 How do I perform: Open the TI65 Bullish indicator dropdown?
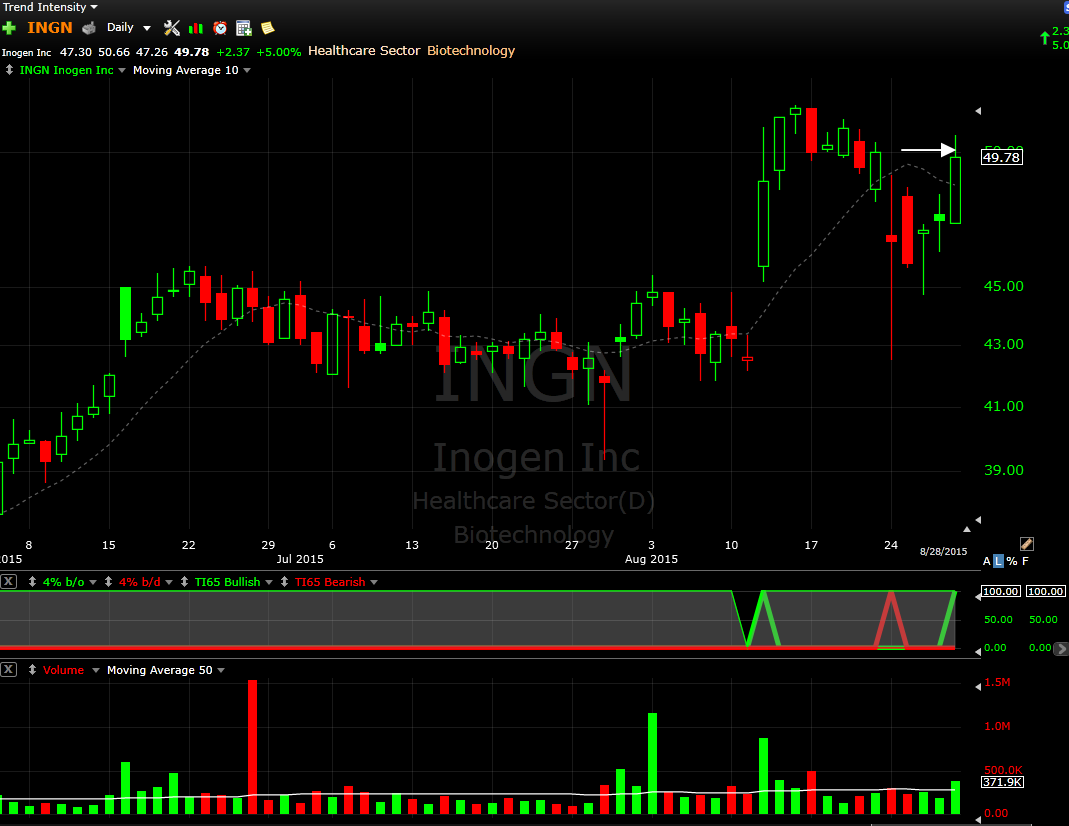pyautogui.click(x=269, y=582)
